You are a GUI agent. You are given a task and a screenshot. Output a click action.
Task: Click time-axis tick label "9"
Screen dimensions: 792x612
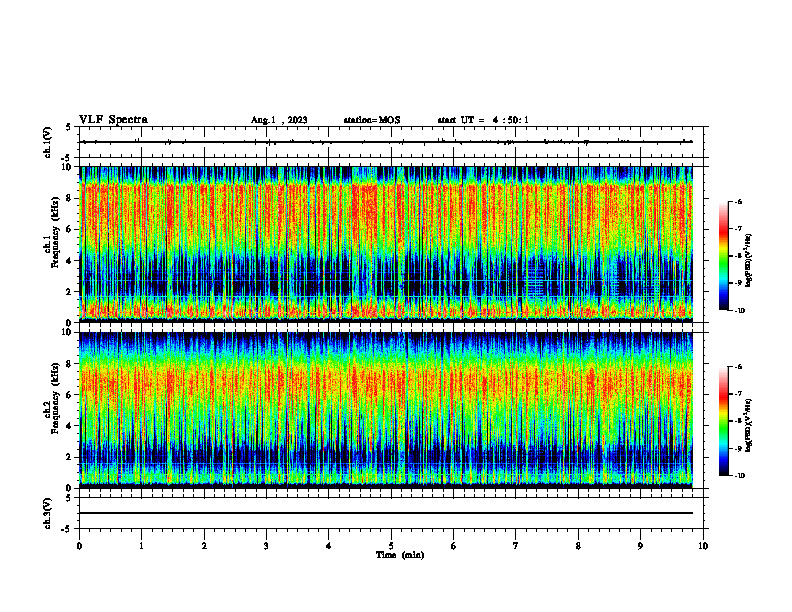[640, 546]
